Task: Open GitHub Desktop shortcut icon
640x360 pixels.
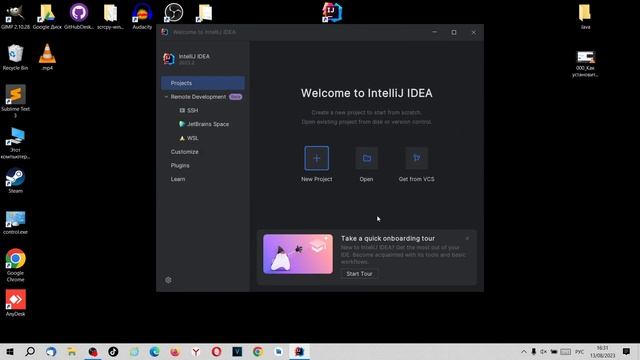Action: click(79, 16)
